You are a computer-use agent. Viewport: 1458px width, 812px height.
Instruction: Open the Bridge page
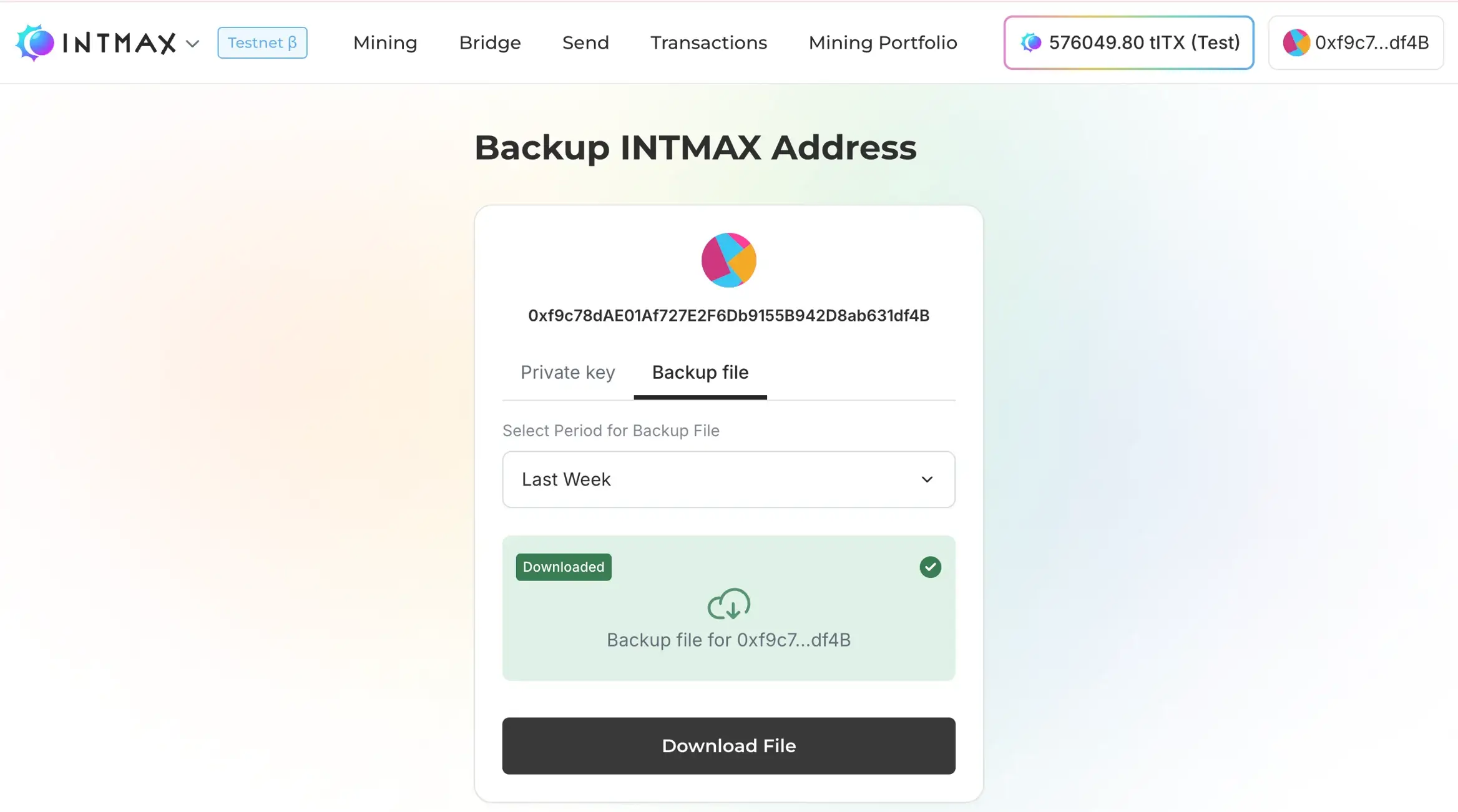(x=489, y=42)
